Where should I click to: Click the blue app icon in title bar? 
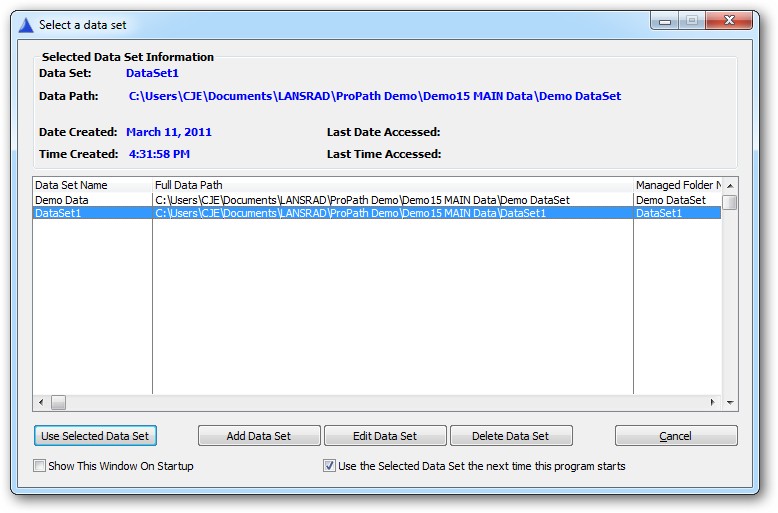point(26,25)
